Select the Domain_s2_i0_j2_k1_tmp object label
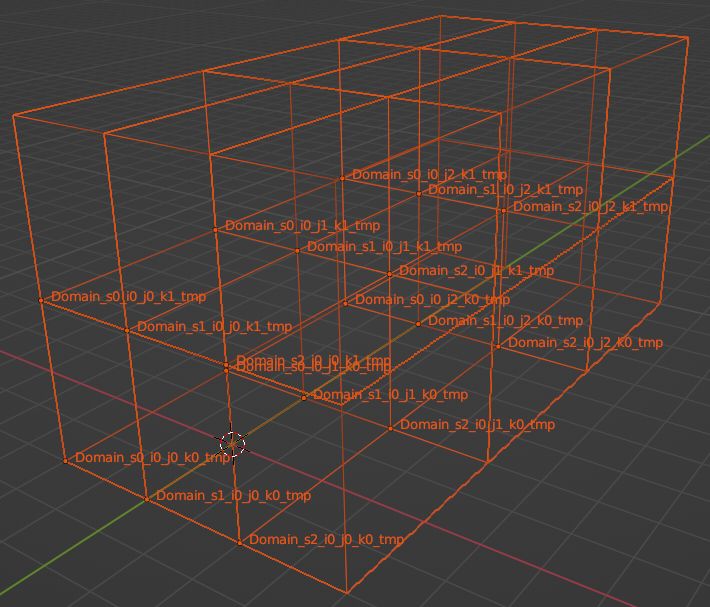 point(590,207)
